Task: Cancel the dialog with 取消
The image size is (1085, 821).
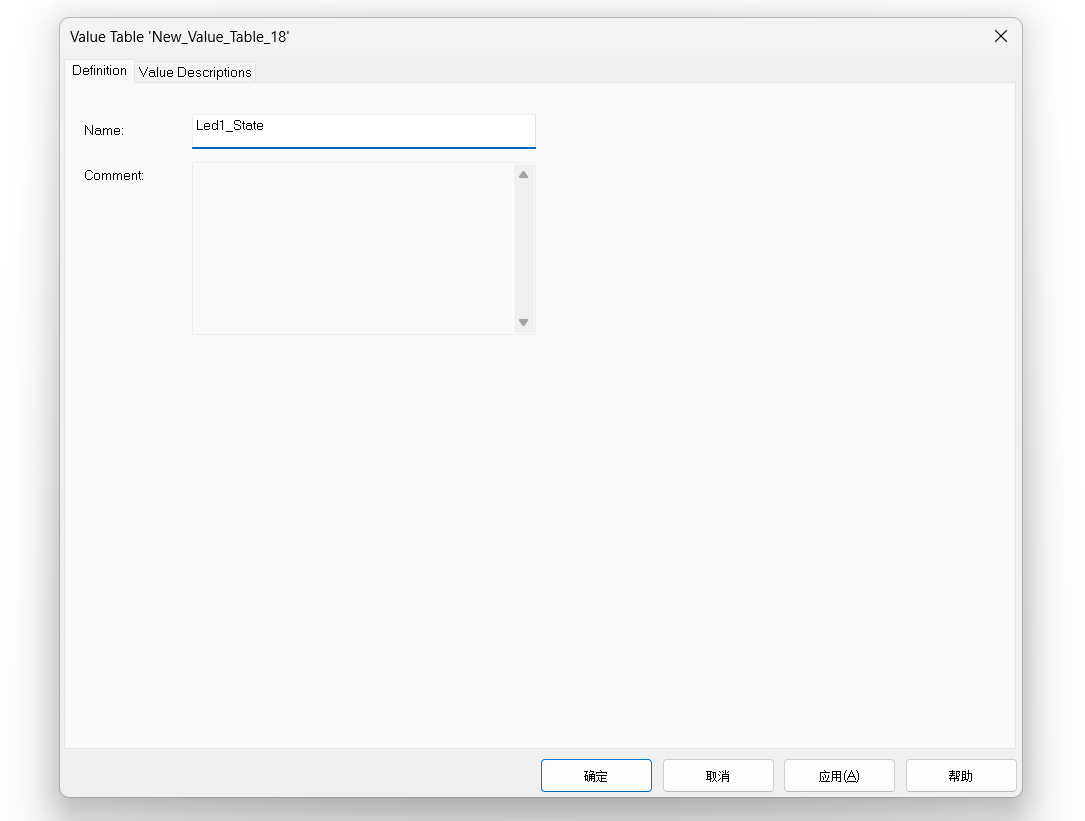Action: (x=718, y=775)
